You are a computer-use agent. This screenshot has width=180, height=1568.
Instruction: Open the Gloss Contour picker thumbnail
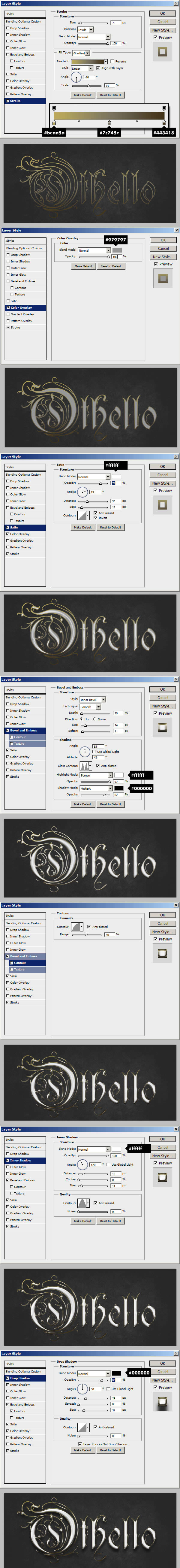[85, 766]
